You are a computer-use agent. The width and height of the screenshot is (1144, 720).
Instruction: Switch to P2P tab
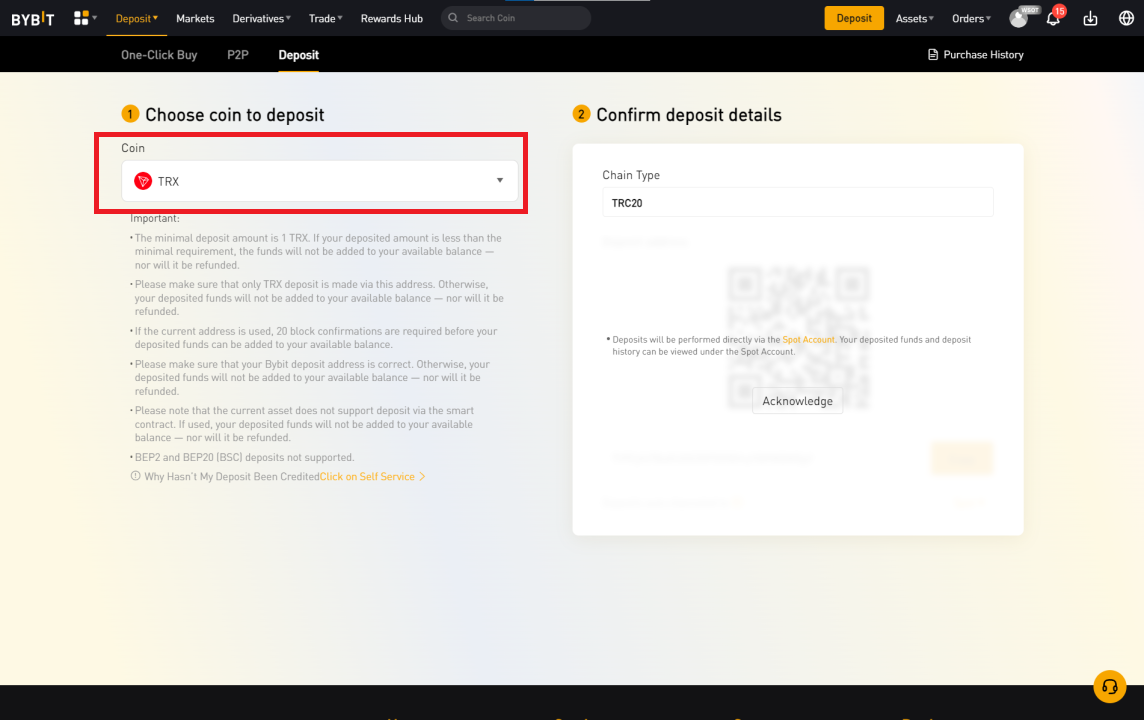pyautogui.click(x=238, y=55)
